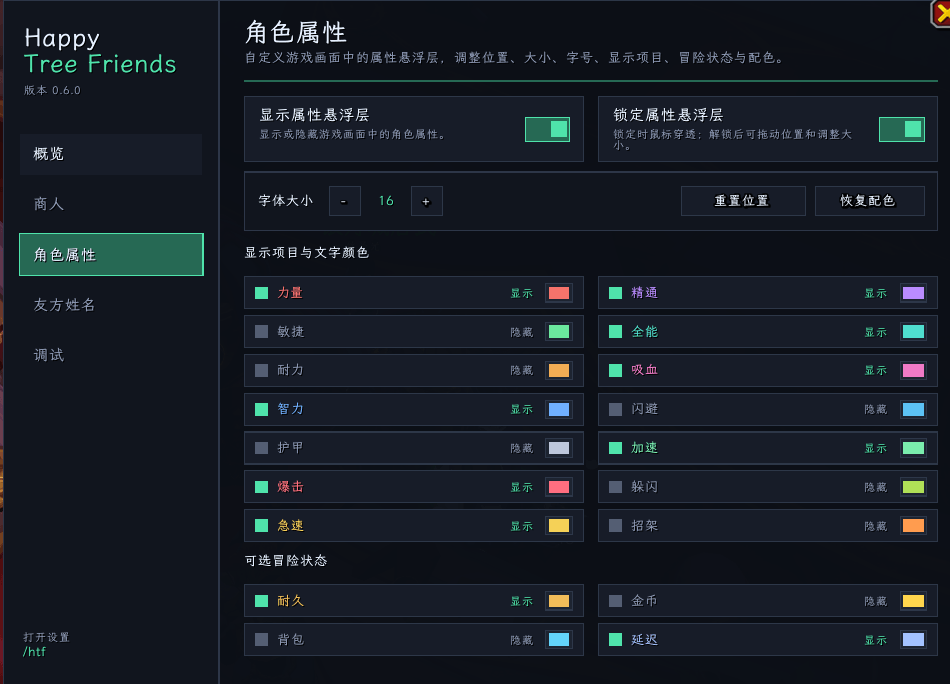Open the 敏捷 green color swatch
The height and width of the screenshot is (684, 950).
[559, 331]
